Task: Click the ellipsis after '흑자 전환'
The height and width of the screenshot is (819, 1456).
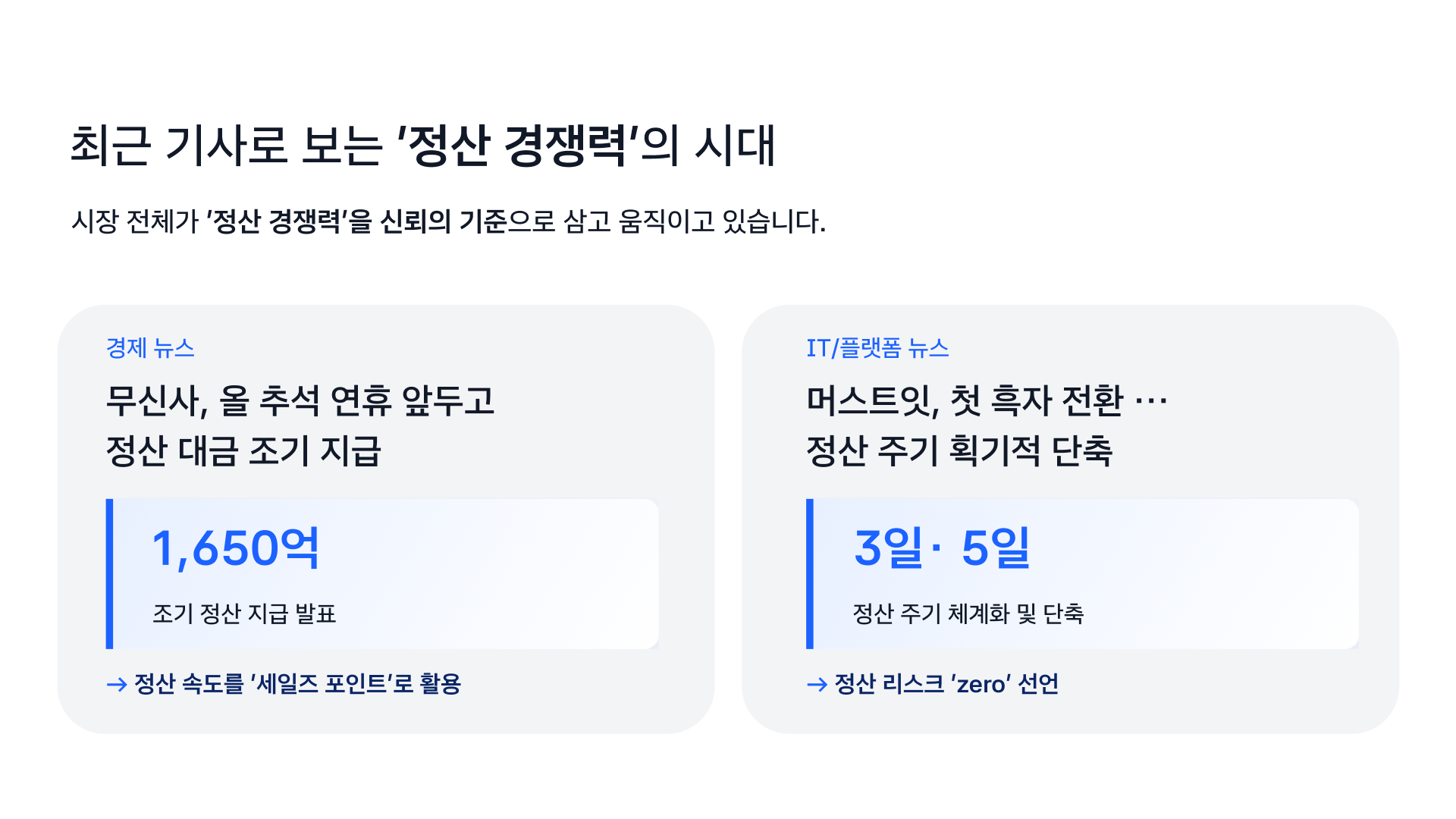Action: (x=1150, y=400)
